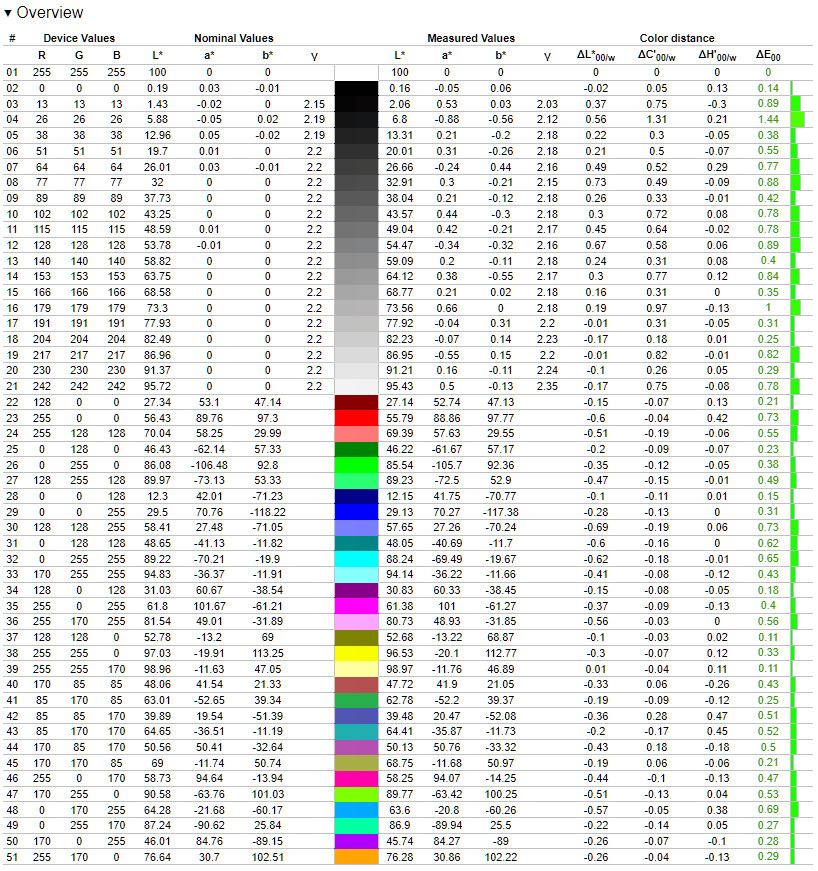Viewport: 818px width, 871px height.
Task: Click the Measured Values header
Action: [x=471, y=38]
